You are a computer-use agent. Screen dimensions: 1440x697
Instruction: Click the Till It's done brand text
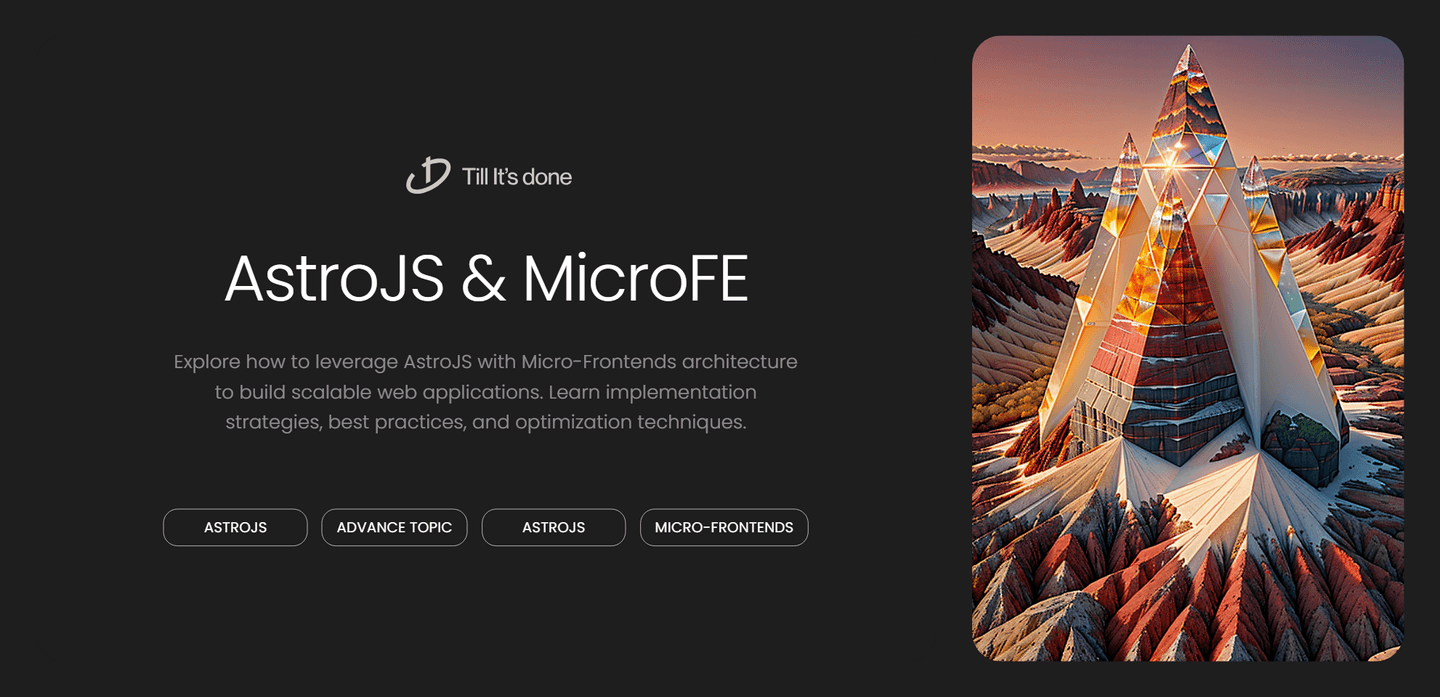517,177
